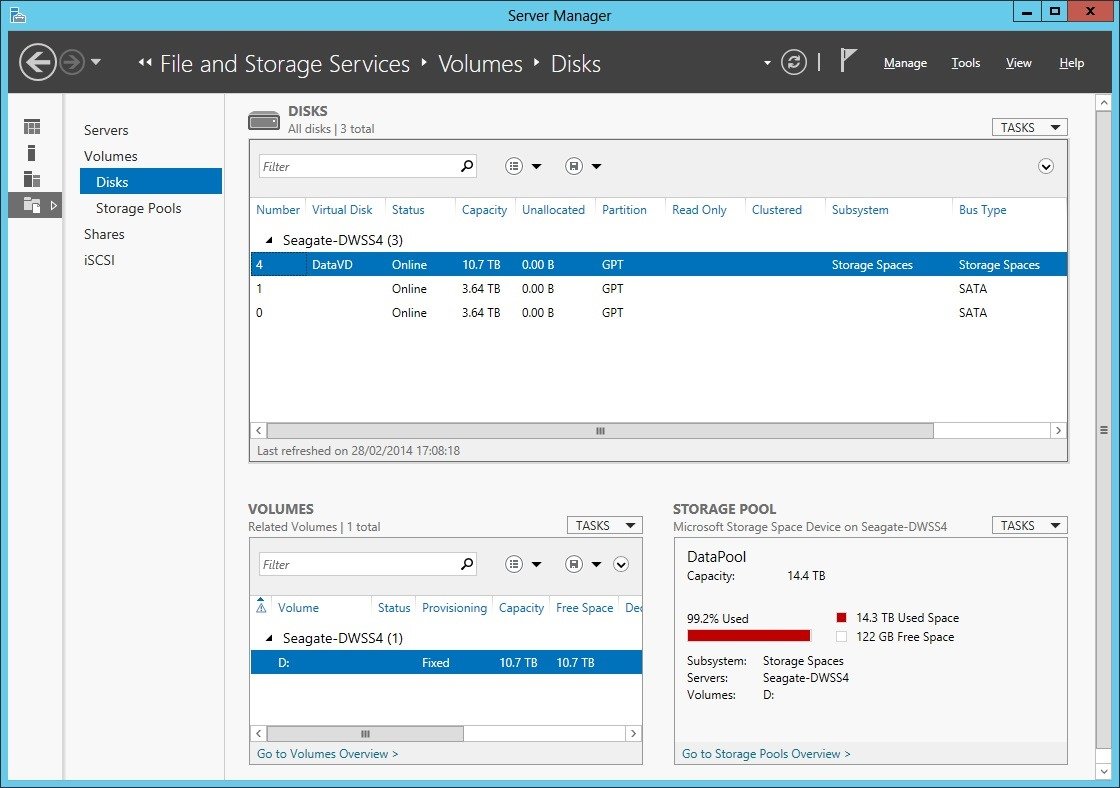Click the white Free Space legend swatch
The image size is (1120, 788).
841,637
